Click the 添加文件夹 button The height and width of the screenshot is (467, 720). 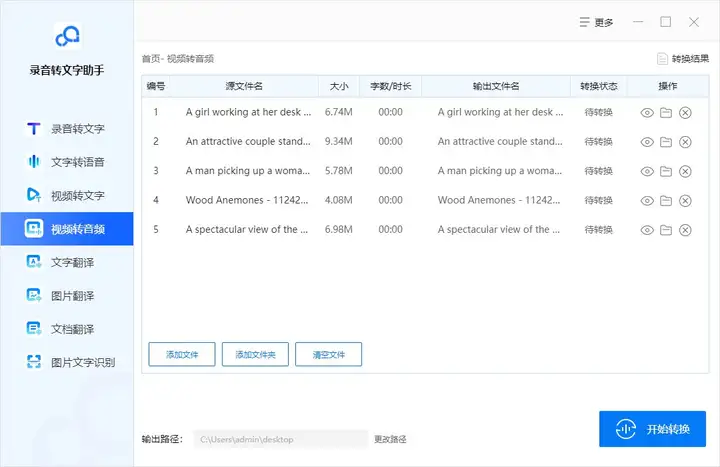[x=255, y=354]
